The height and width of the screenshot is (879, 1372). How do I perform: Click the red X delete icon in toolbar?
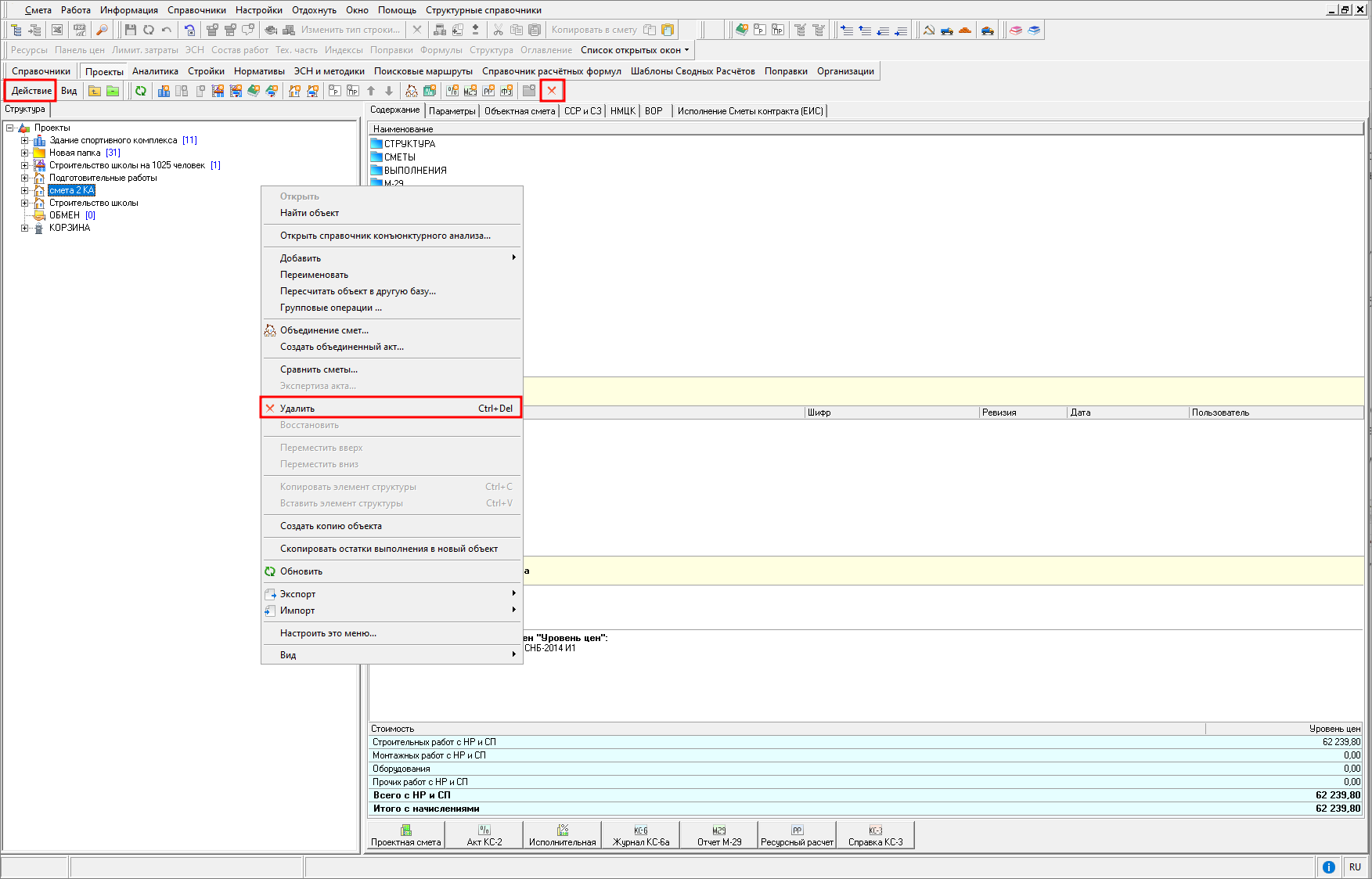click(552, 91)
